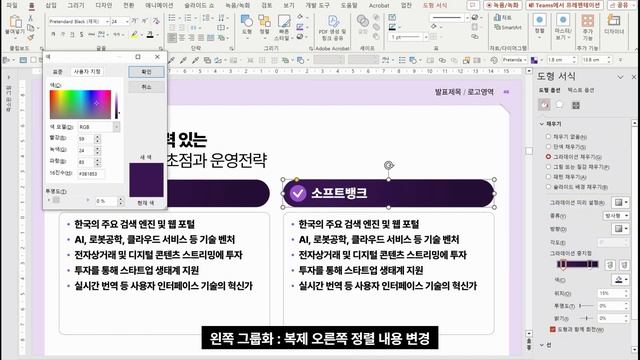Select Gradient fill (그라데이션 채우기) radio button
The height and width of the screenshot is (360, 640).
[x=549, y=156]
